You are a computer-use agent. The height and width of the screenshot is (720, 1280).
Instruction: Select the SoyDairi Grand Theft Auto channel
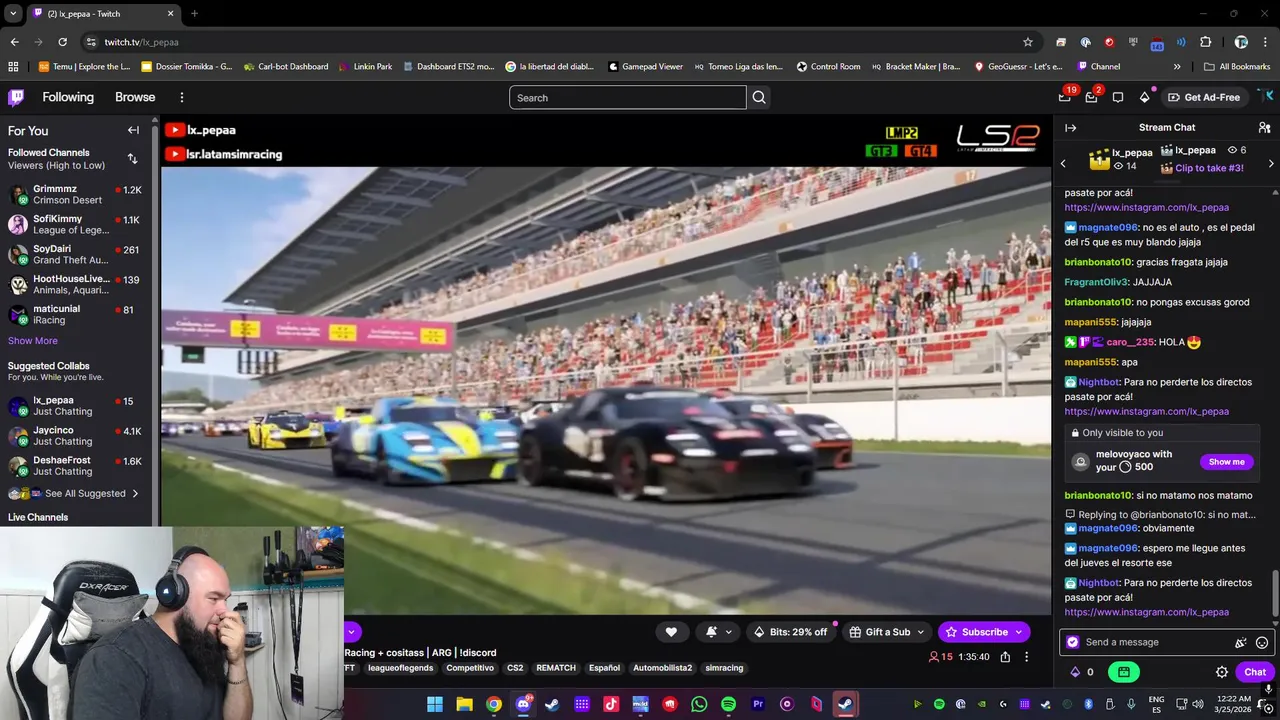pos(76,254)
